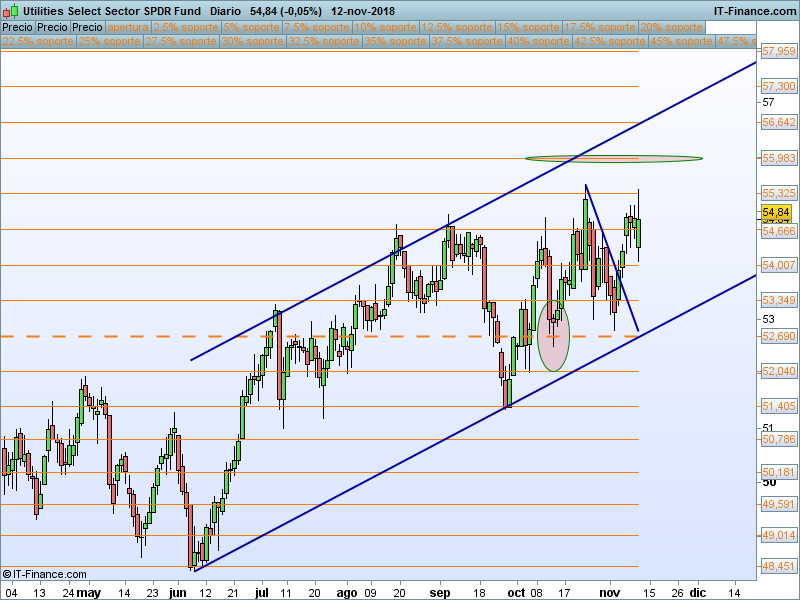
Task: Select the 2.5% soporte label
Action: [186, 27]
